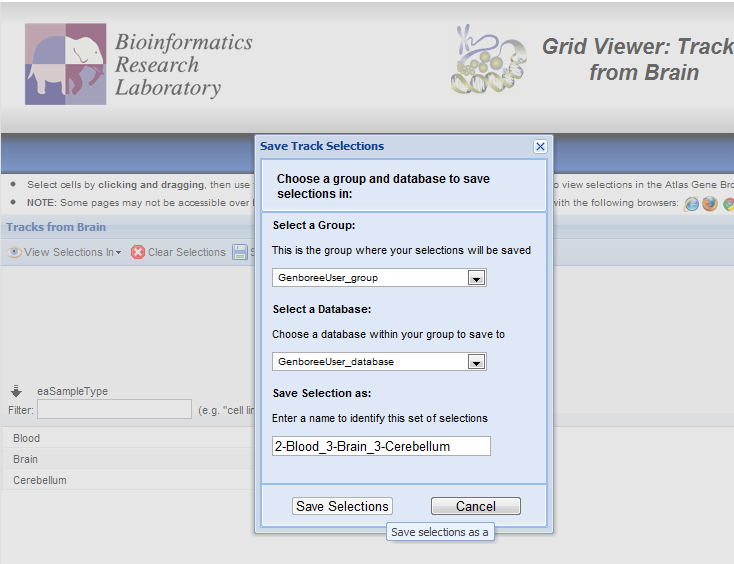Open the GenboreeUser_database dropdown
The height and width of the screenshot is (564, 734).
tap(477, 362)
